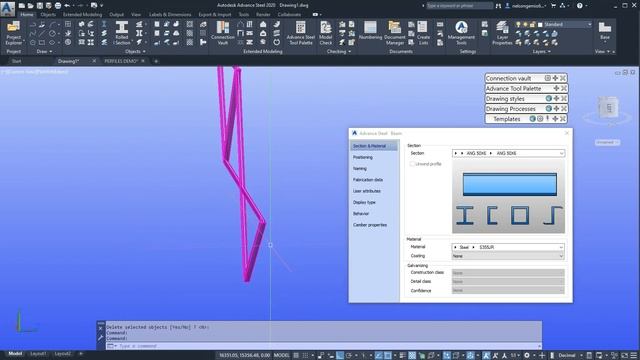The image size is (640, 360).
Task: Click the white layer color swatch
Action: [x=540, y=25]
